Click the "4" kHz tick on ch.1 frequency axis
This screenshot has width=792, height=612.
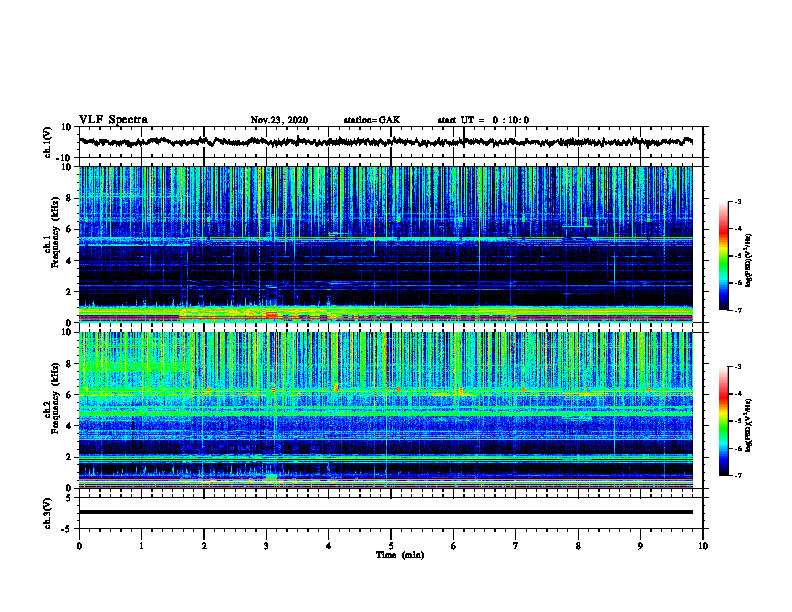point(69,261)
